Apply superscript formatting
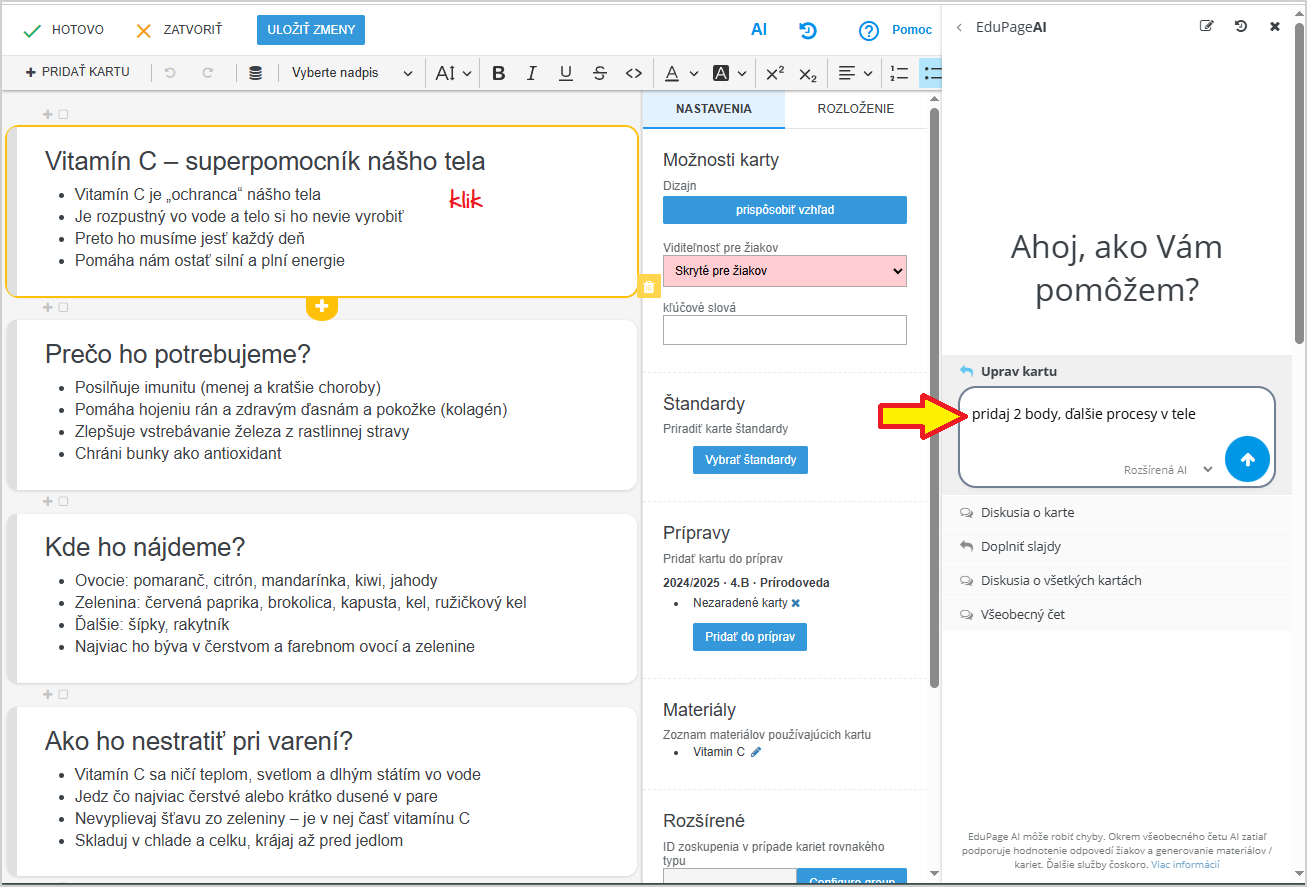This screenshot has height=887, width=1307. pos(774,73)
